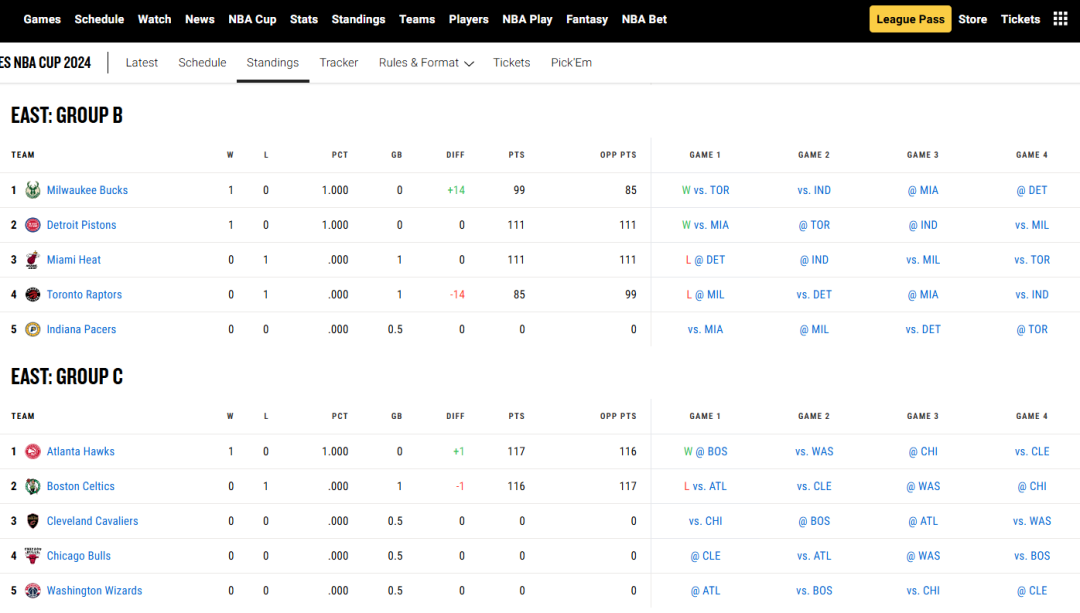The image size is (1080, 613).
Task: Open Wizards Game 2 'vs. BOS'
Action: (x=814, y=591)
